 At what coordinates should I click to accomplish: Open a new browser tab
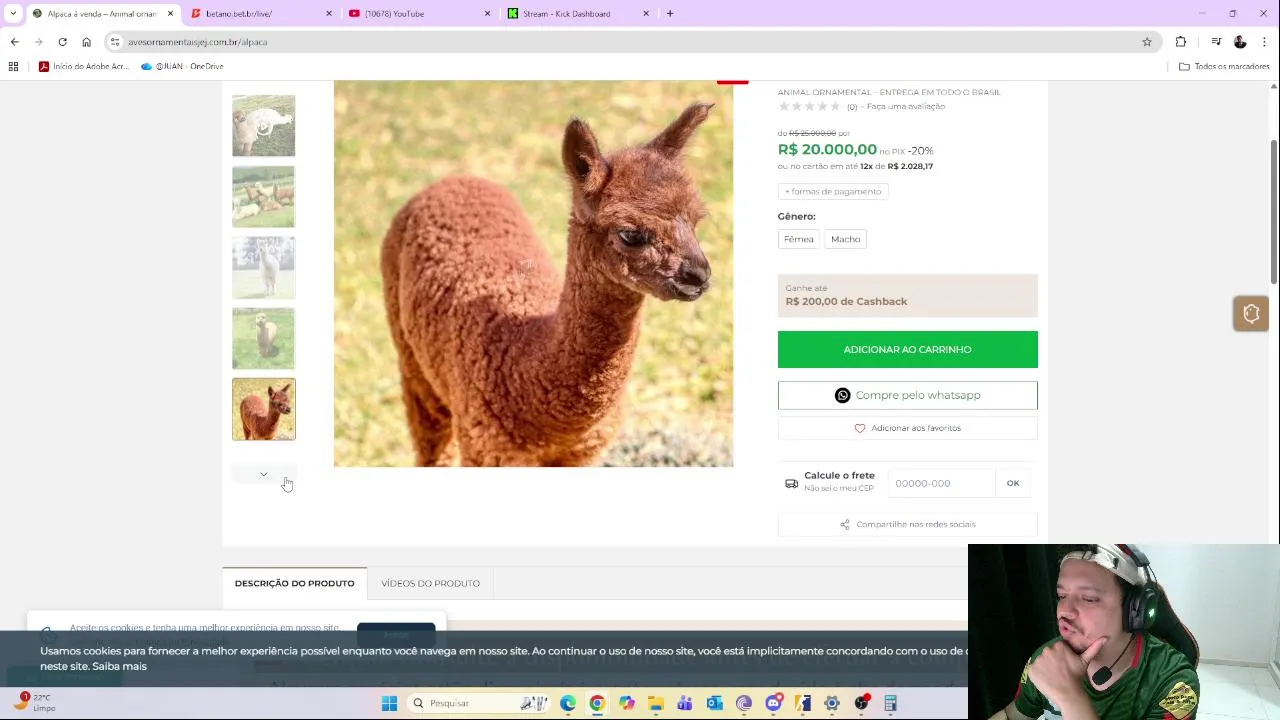click(670, 13)
